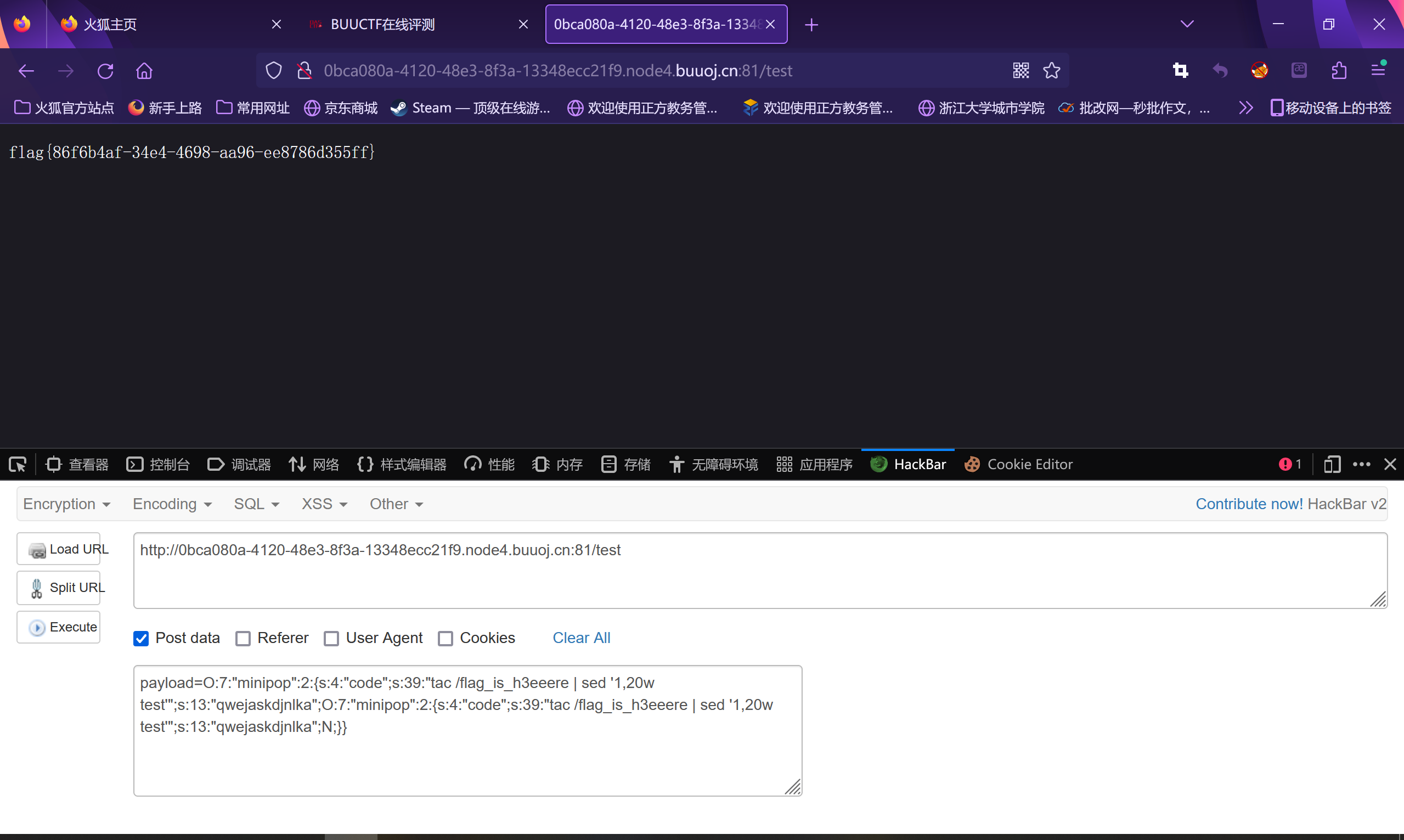This screenshot has height=840, width=1404.
Task: Expand the XSS dropdown menu
Action: [x=324, y=504]
